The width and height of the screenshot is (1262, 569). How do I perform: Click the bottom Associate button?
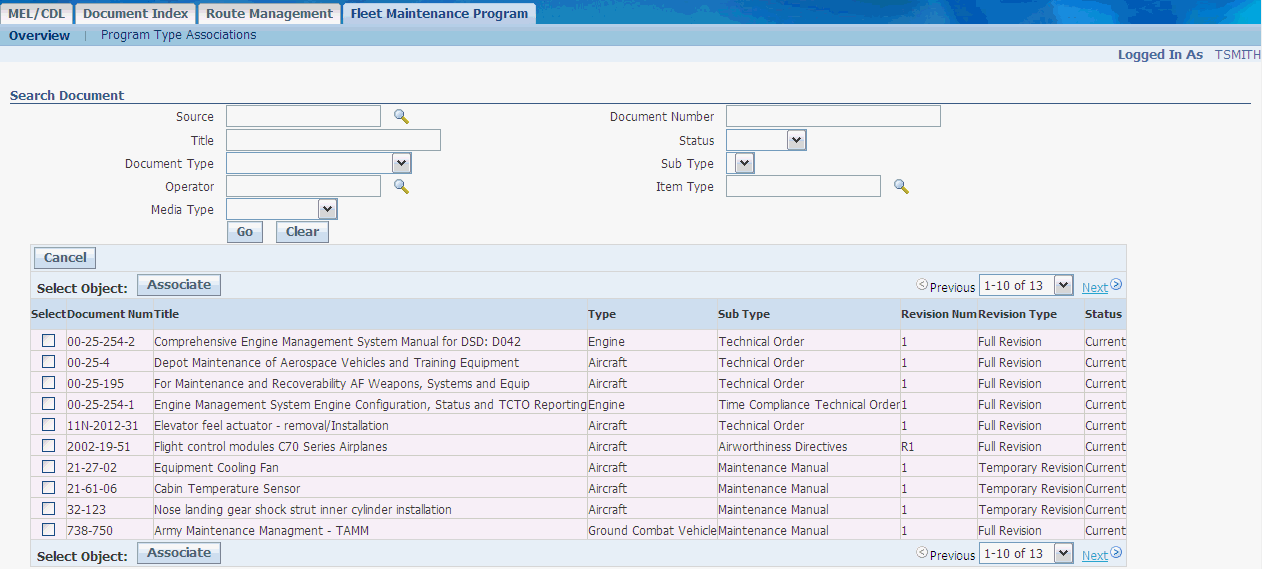179,553
